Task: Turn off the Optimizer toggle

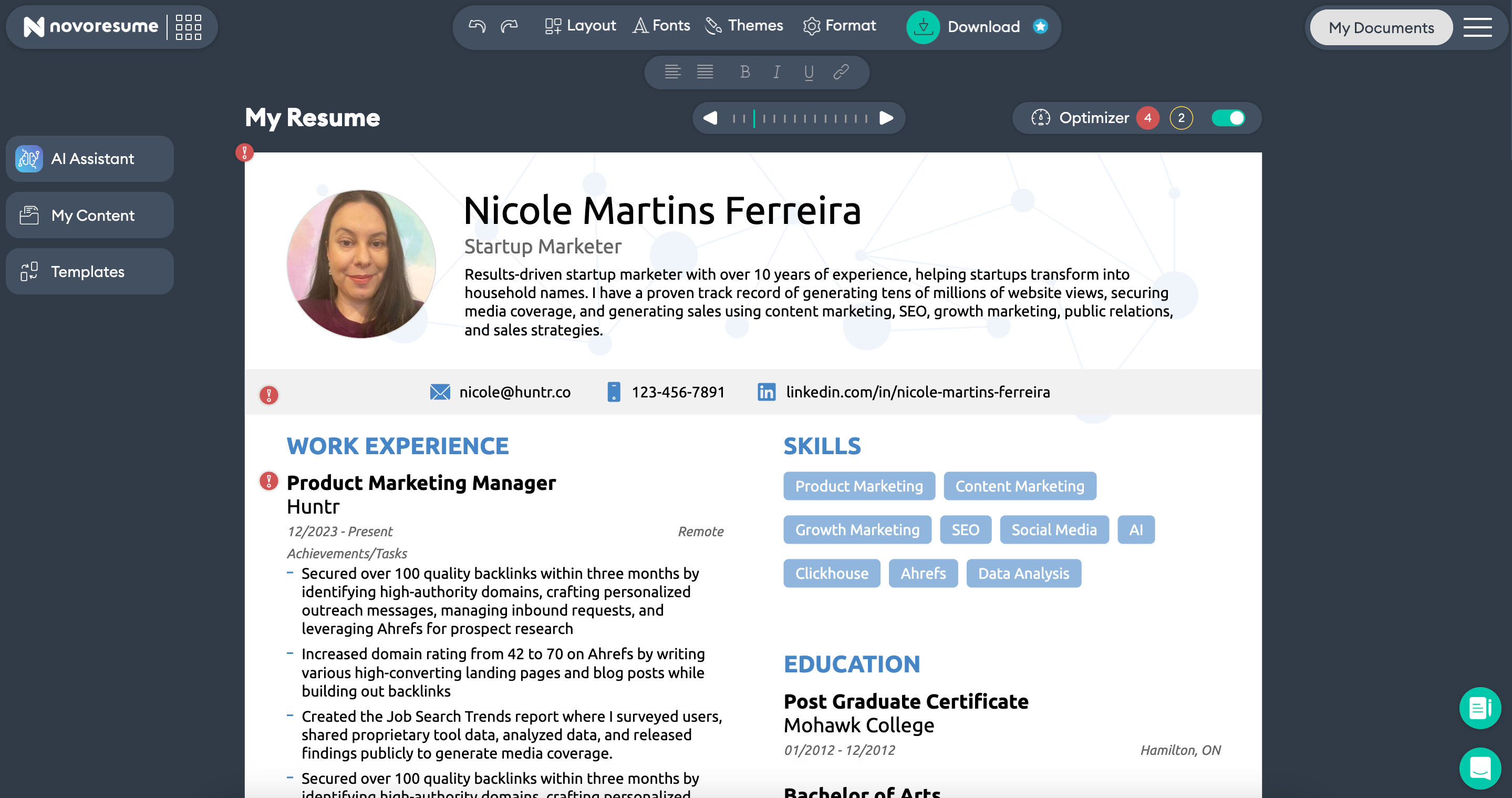Action: (x=1228, y=118)
